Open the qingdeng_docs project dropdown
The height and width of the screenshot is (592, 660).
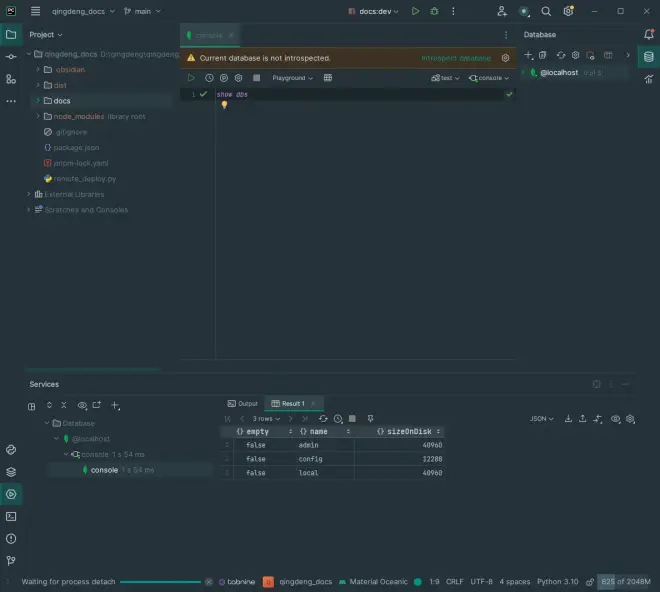coord(83,11)
